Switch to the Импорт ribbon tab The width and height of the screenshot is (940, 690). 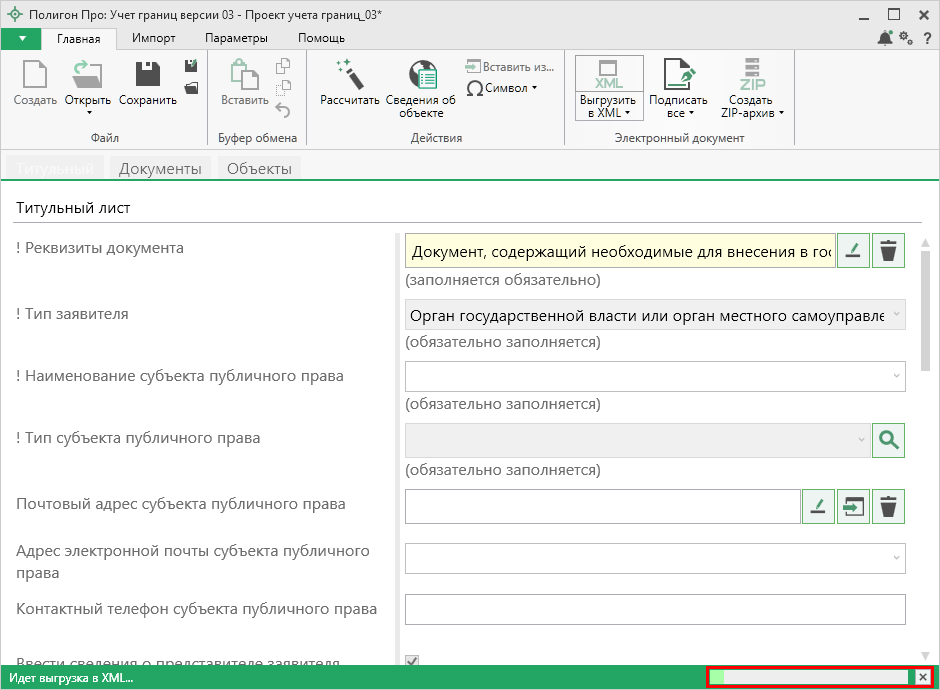(153, 38)
